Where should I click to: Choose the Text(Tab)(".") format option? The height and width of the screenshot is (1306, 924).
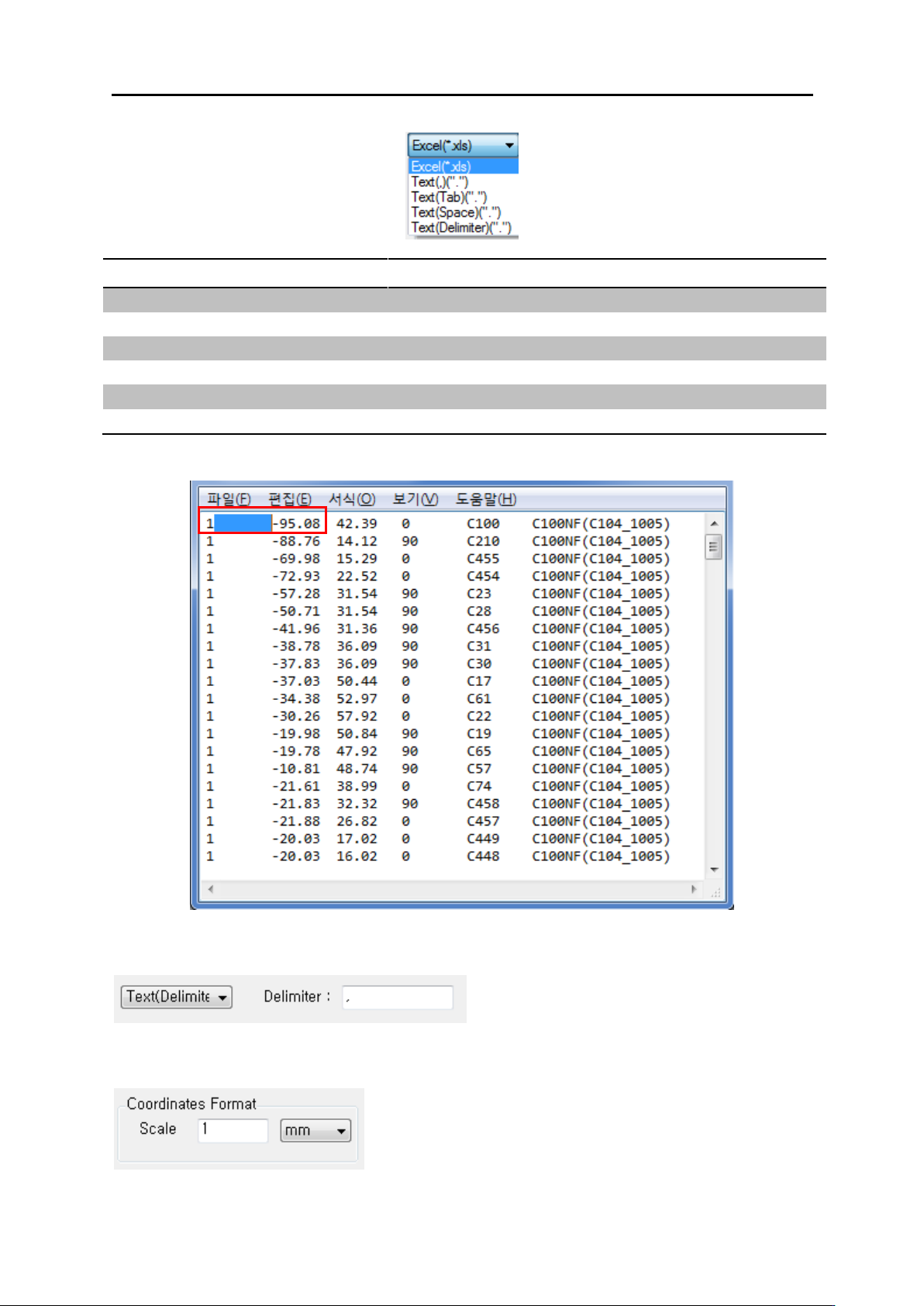point(449,197)
